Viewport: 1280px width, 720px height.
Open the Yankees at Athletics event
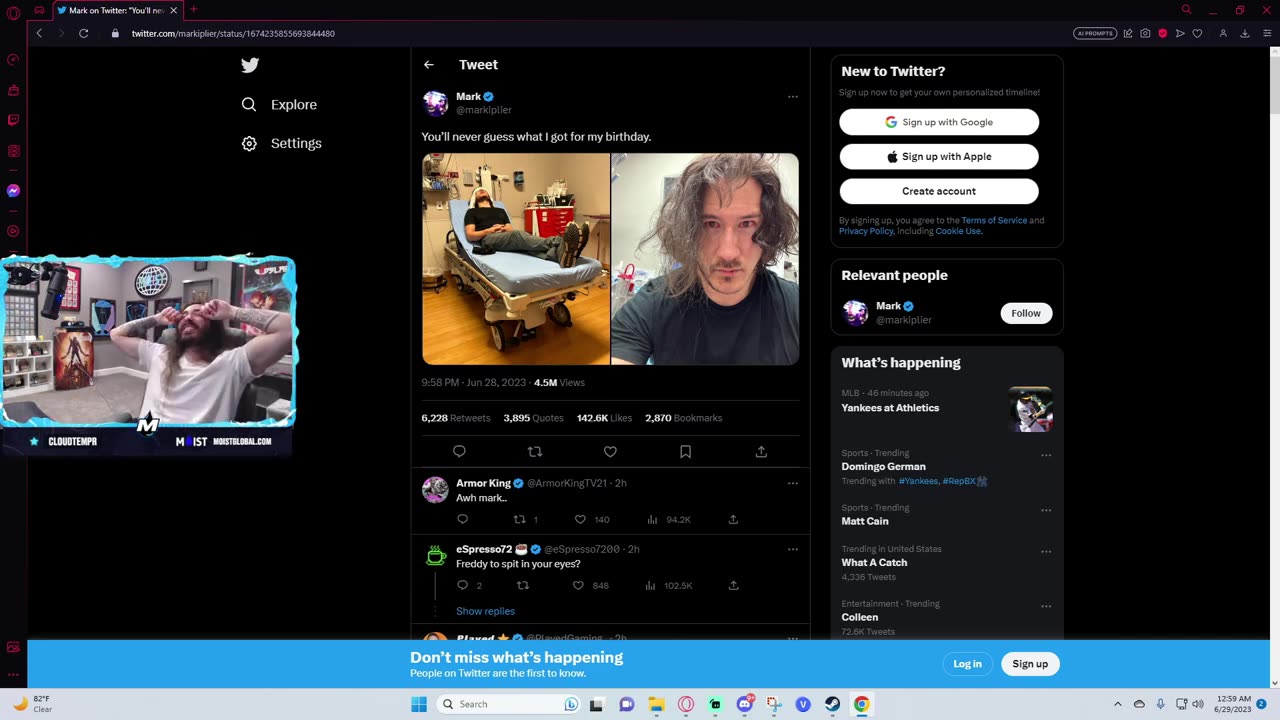coord(947,408)
